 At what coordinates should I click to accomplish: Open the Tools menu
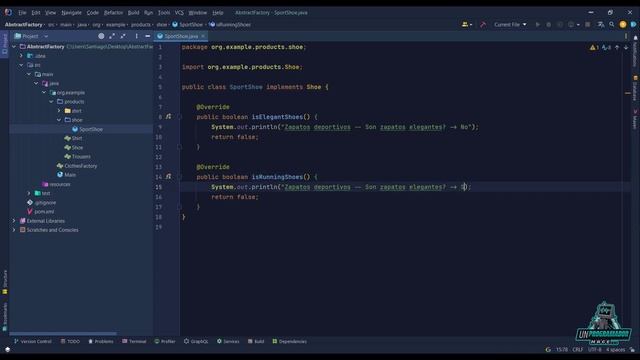click(x=164, y=13)
